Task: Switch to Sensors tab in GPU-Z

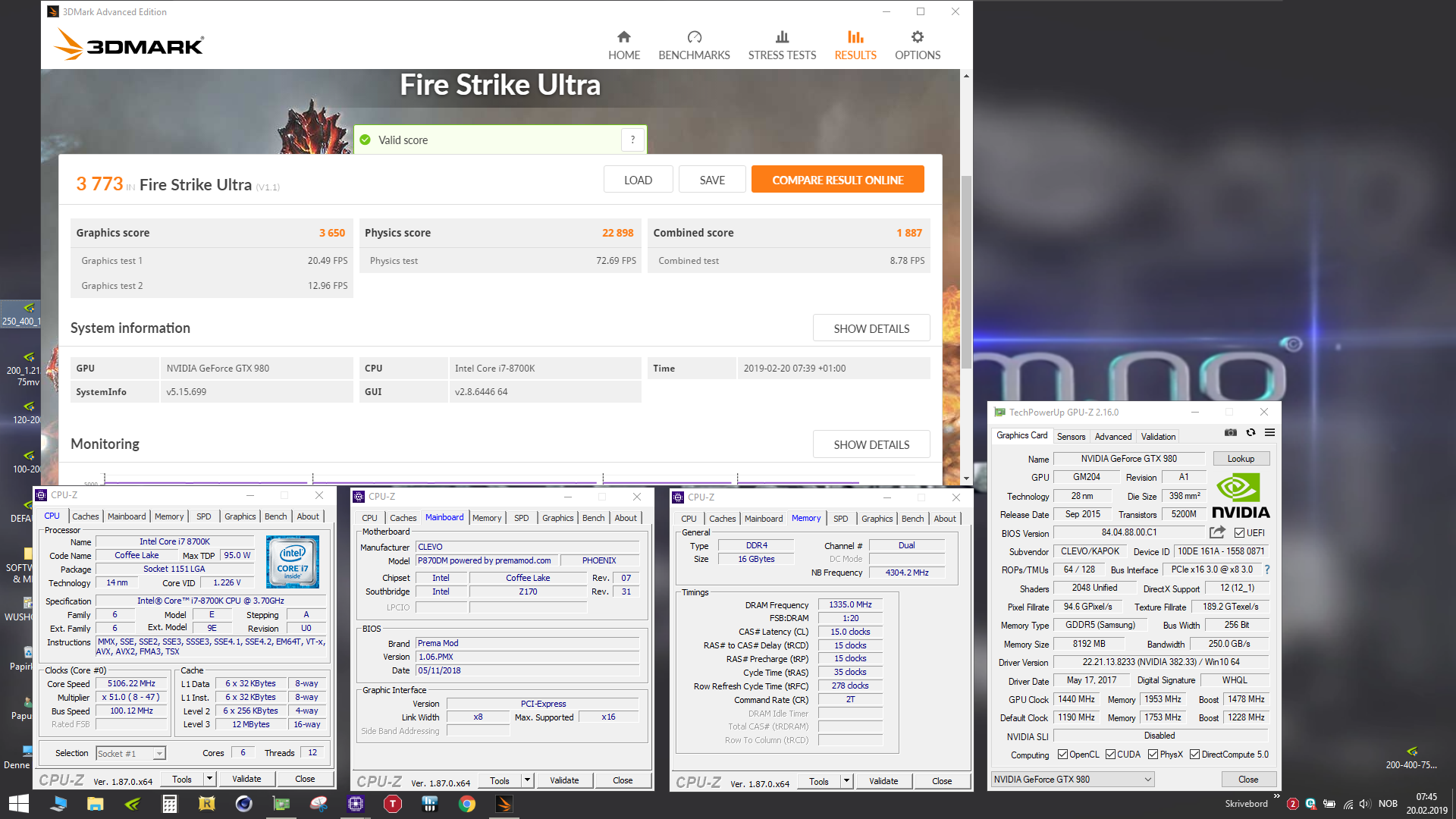Action: click(1071, 436)
